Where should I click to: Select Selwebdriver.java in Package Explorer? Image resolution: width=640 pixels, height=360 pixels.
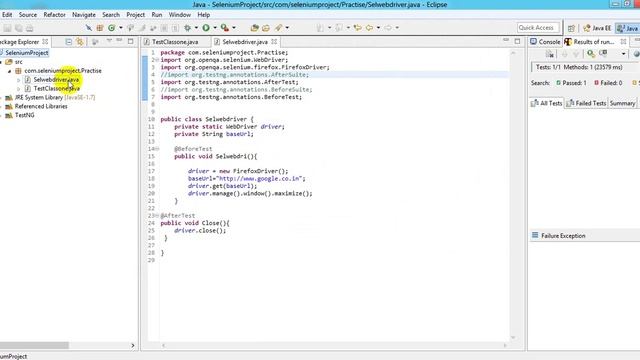point(56,80)
